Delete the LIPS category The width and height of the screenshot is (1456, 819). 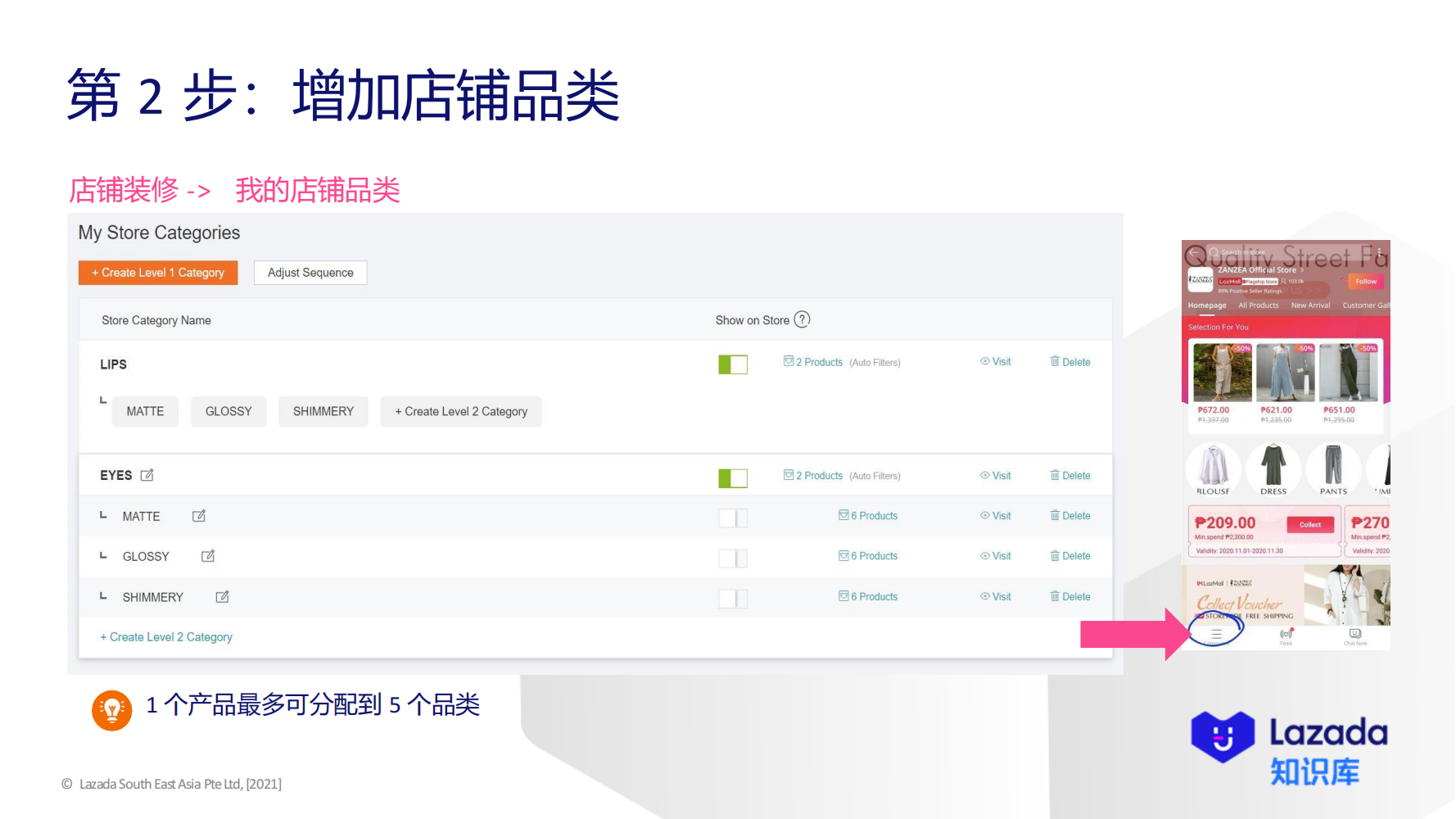point(1070,362)
